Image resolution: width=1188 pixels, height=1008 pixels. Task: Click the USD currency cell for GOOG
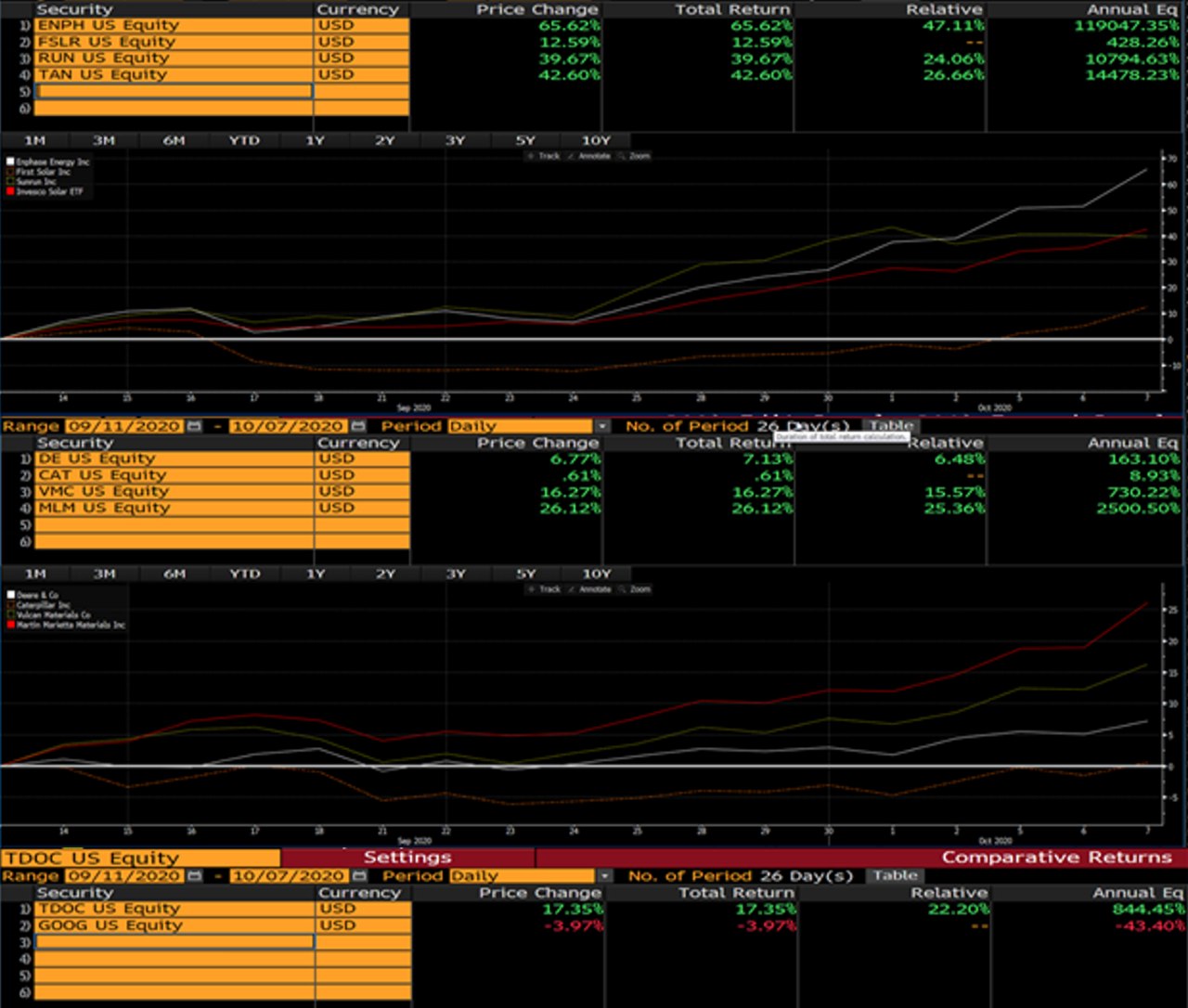point(364,925)
